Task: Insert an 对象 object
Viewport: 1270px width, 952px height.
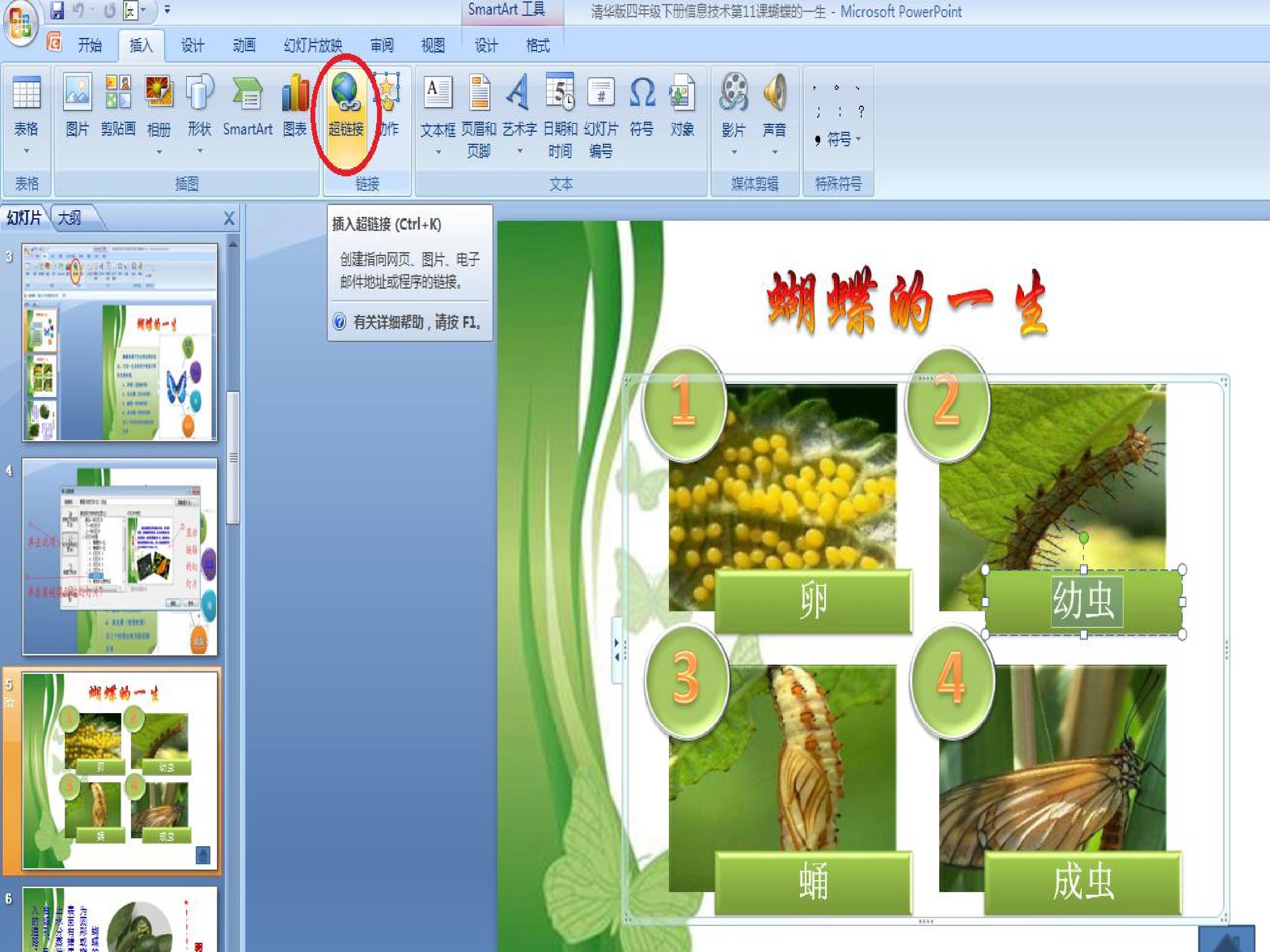Action: 682,92
